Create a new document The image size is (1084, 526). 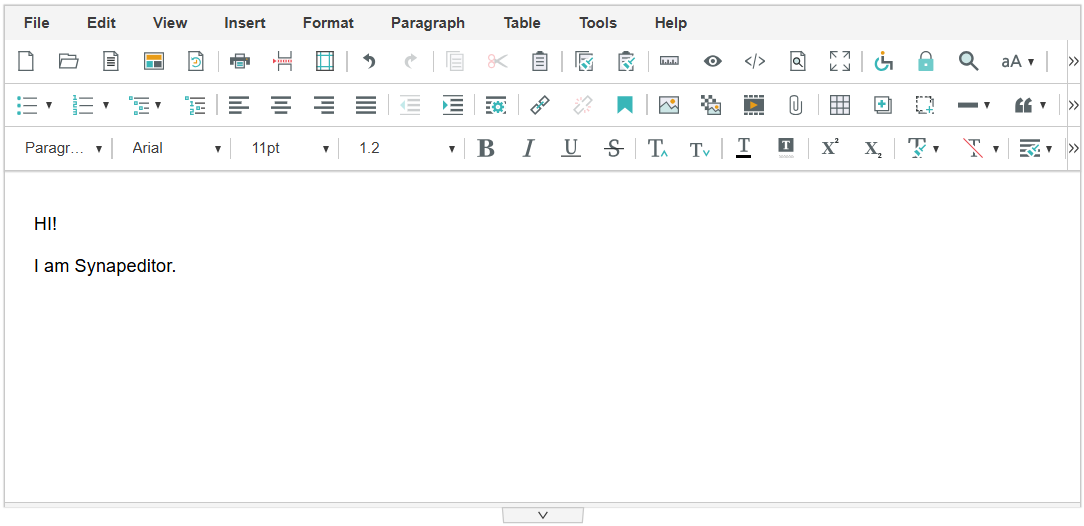pyautogui.click(x=26, y=62)
